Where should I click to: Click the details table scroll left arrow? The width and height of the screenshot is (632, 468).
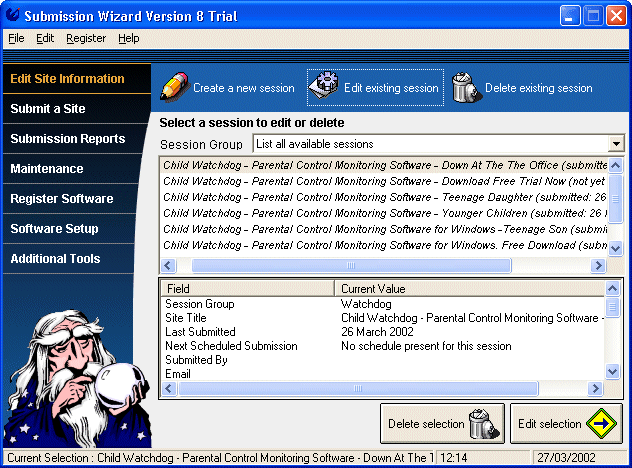tap(169, 389)
